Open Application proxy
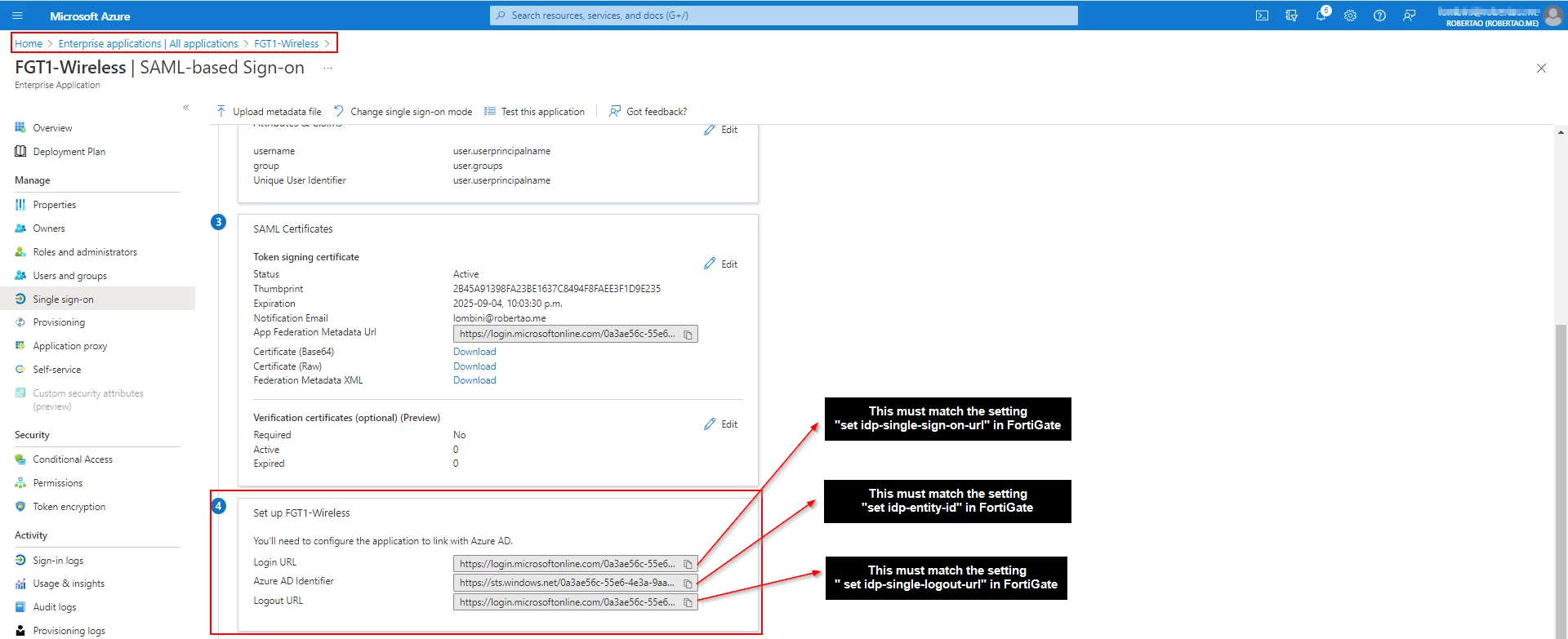Image resolution: width=1568 pixels, height=639 pixels. (x=69, y=346)
